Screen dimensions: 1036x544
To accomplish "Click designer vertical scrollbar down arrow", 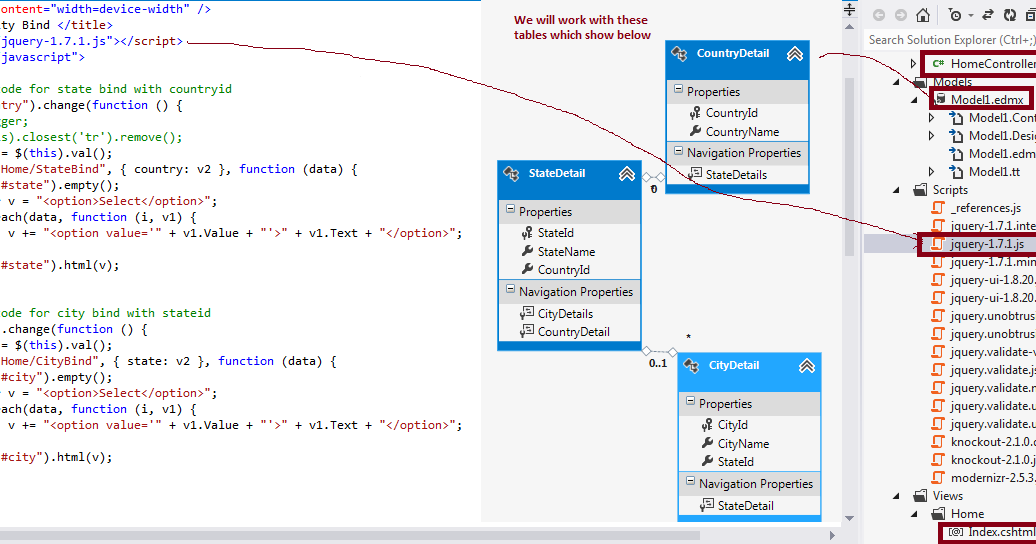I will click(x=850, y=519).
